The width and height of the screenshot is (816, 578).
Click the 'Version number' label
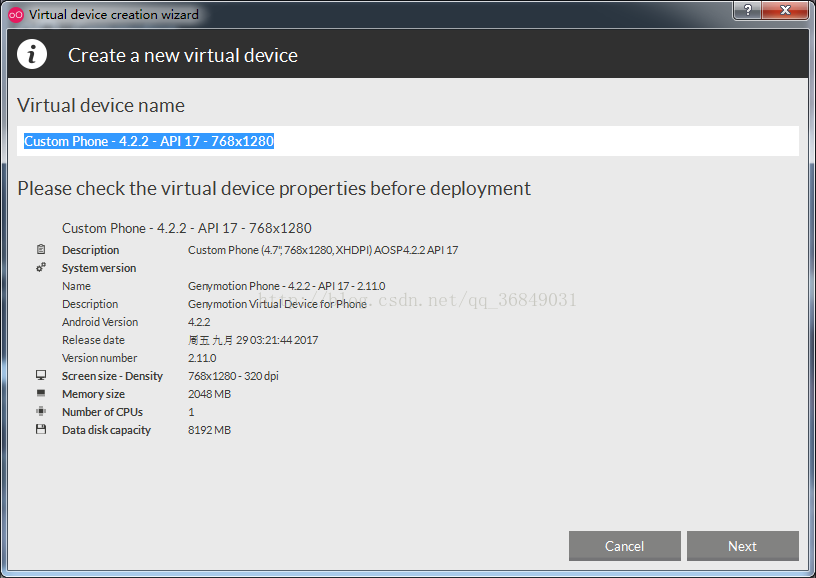coord(99,358)
